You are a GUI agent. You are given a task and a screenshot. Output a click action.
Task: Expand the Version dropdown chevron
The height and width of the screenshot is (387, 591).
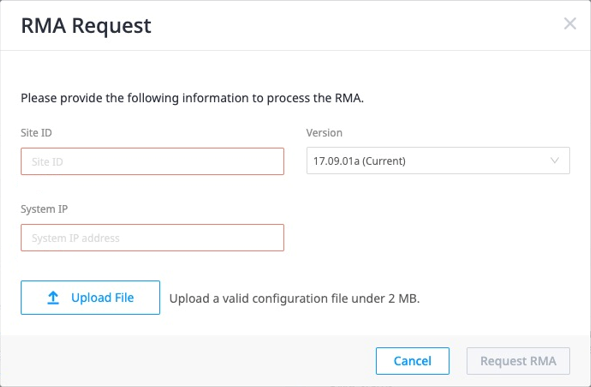tap(554, 161)
